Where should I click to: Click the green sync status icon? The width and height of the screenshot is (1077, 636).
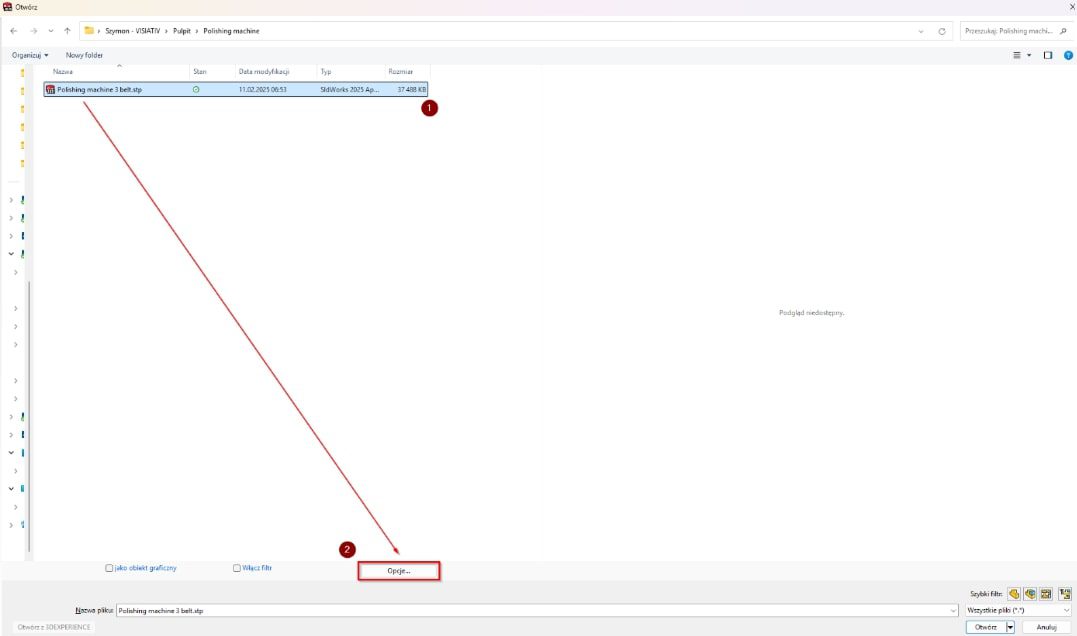(196, 89)
